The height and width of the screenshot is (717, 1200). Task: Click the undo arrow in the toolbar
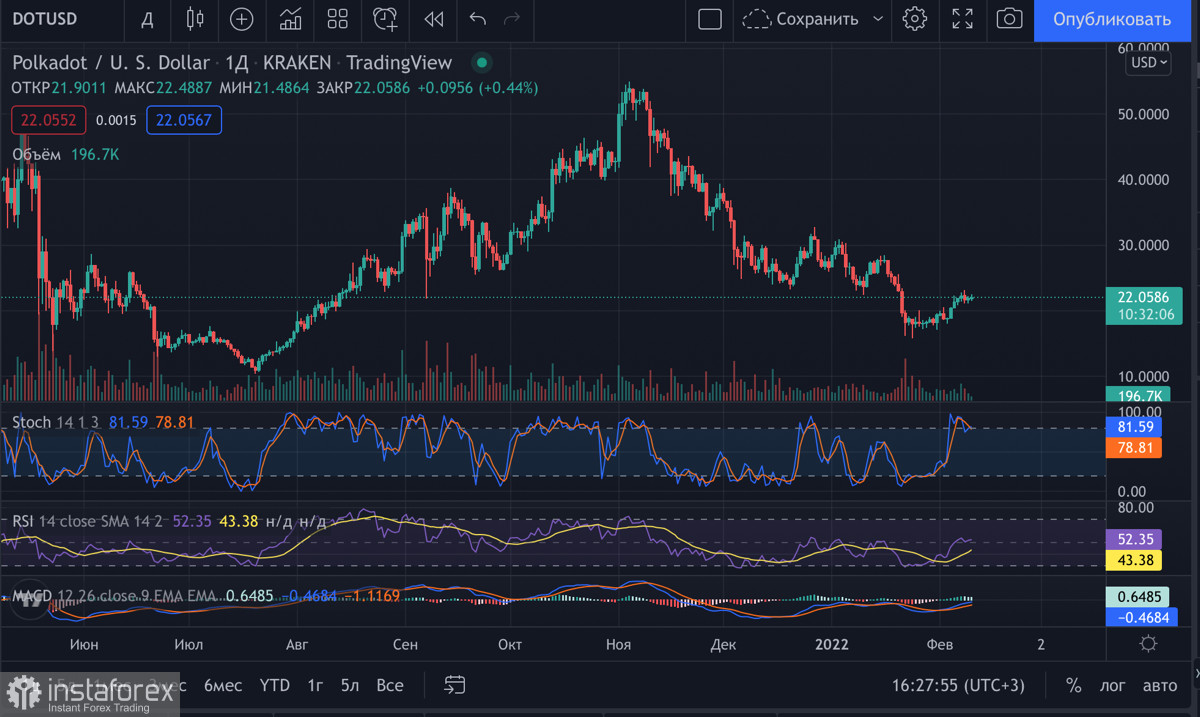point(478,19)
